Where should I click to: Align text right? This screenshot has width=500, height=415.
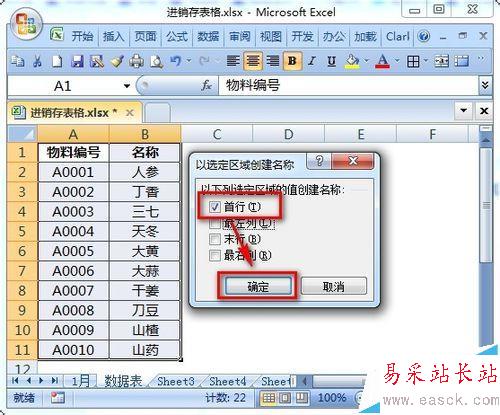(273, 61)
